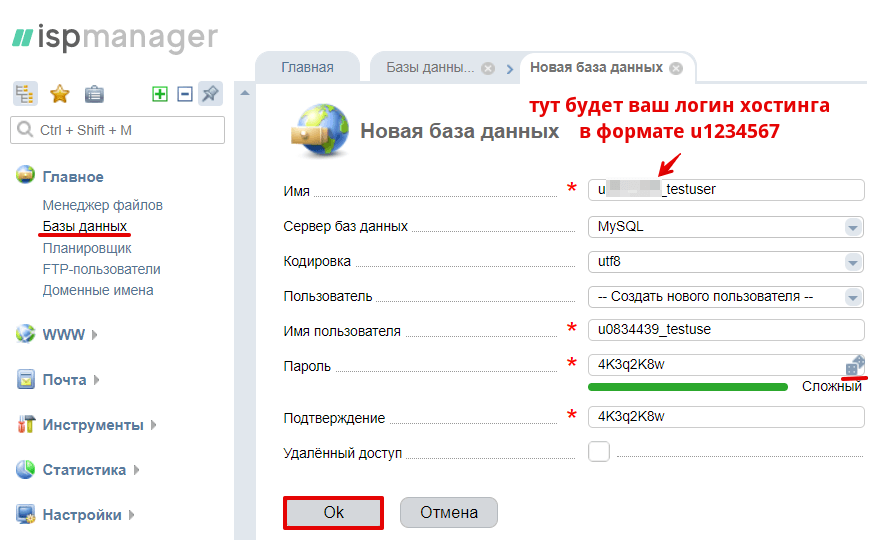Switch to the Базы данны... tab

pos(430,67)
